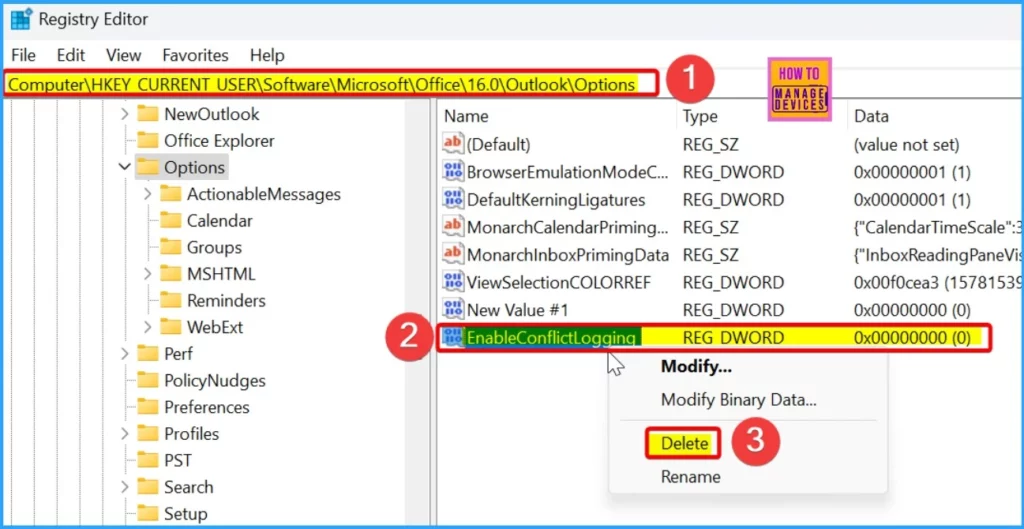The height and width of the screenshot is (529, 1024).
Task: Select the EnableConflictLogging value name
Action: pyautogui.click(x=551, y=338)
